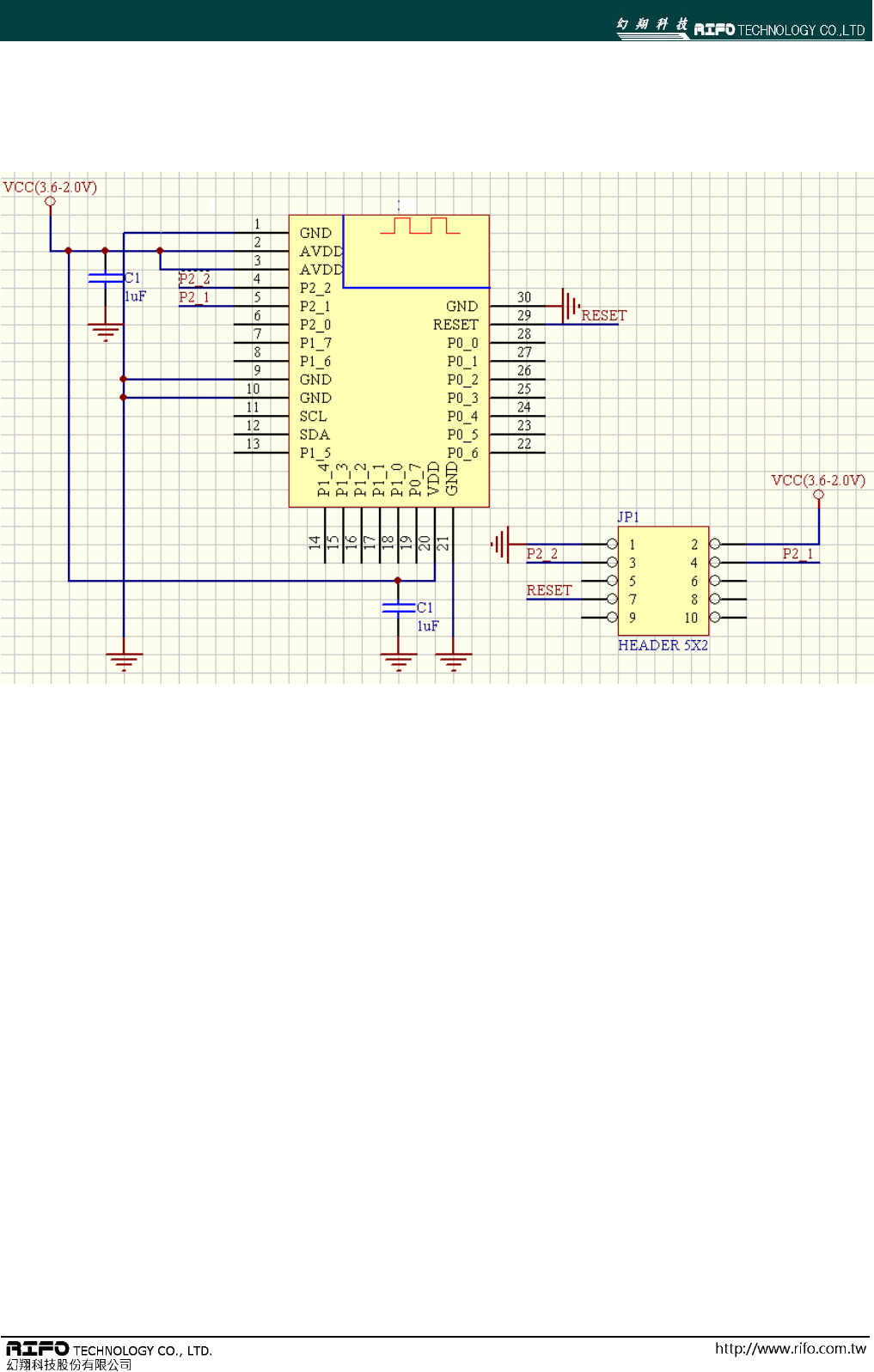
Task: Click pin number '28' on the chip
Action: [524, 333]
